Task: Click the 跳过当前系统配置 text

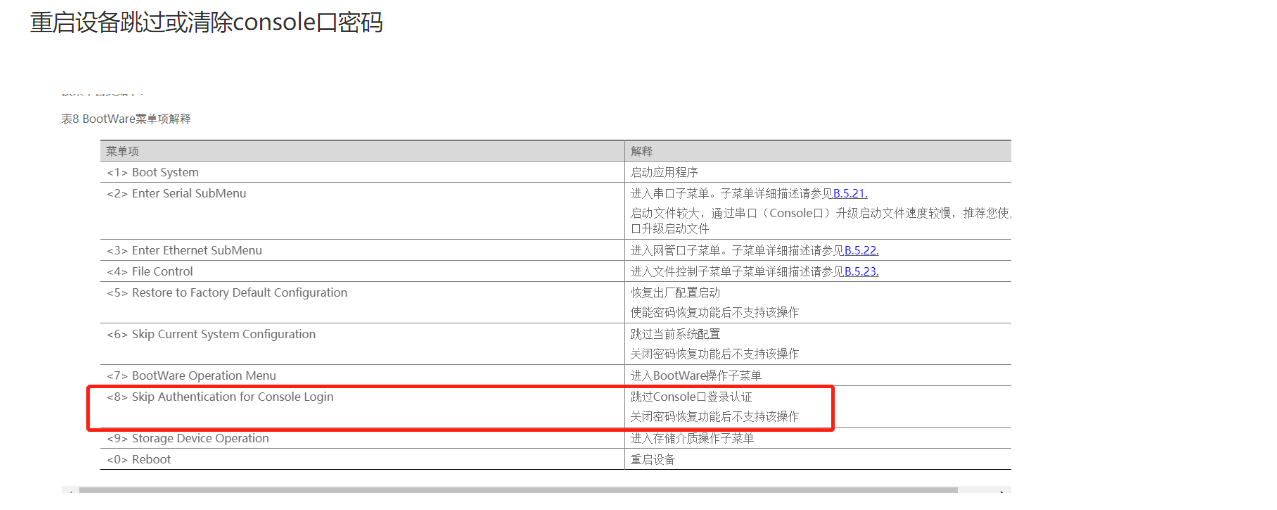Action: point(675,334)
